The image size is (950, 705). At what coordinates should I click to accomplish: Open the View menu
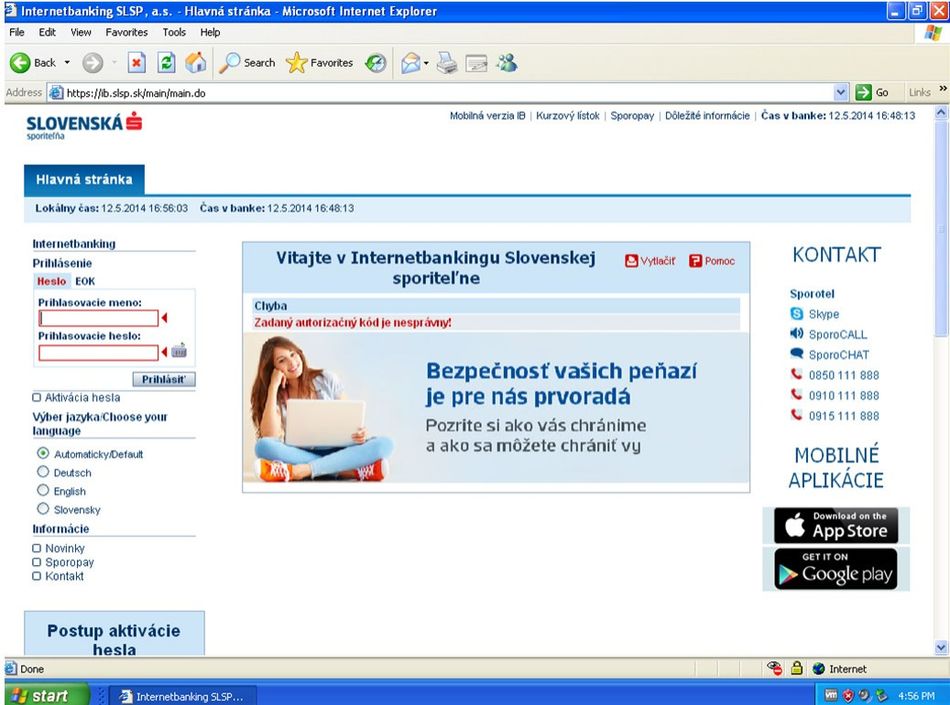tap(81, 32)
